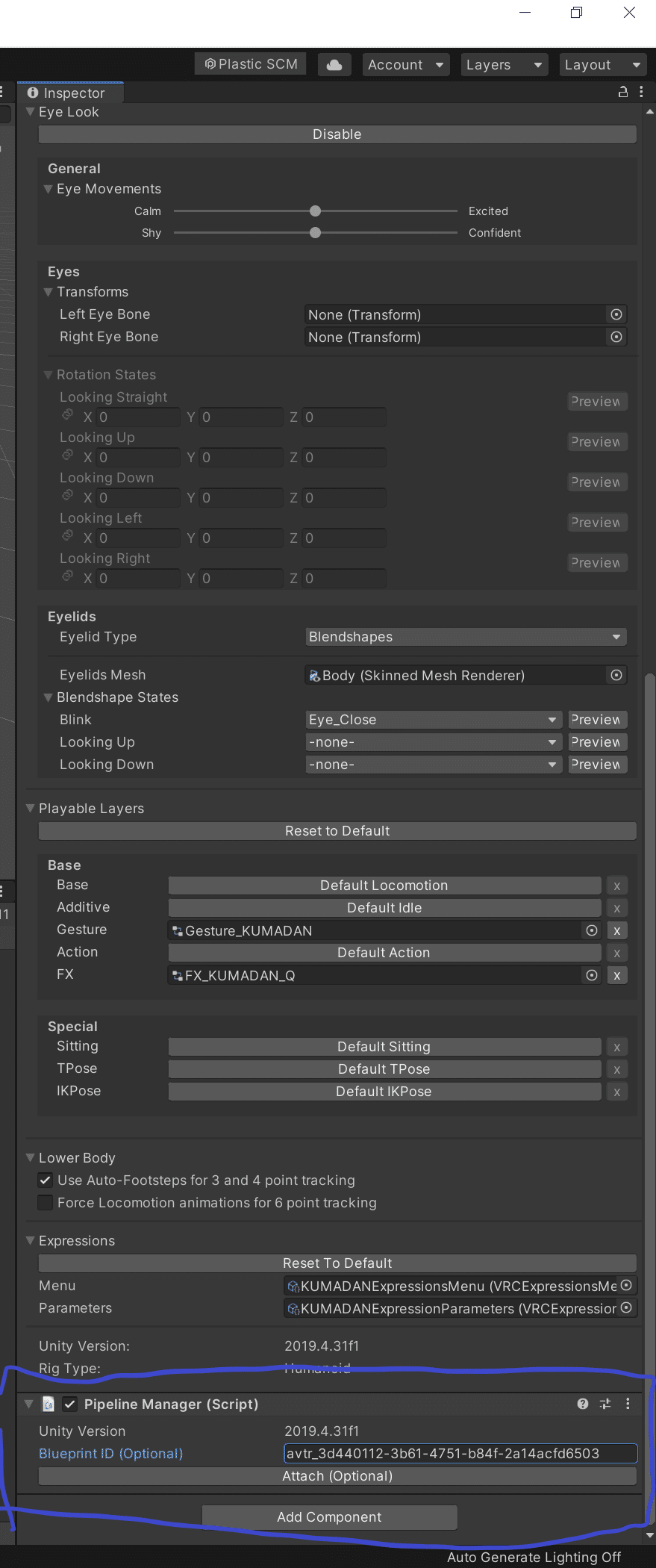The height and width of the screenshot is (1568, 656).
Task: Pick object for Right Eye Bone
Action: point(616,337)
